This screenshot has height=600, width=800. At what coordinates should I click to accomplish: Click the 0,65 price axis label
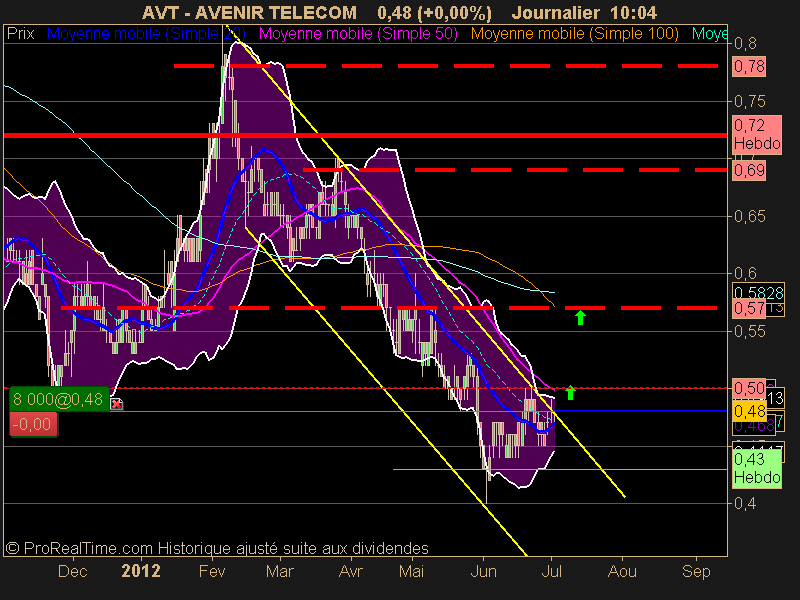[749, 216]
